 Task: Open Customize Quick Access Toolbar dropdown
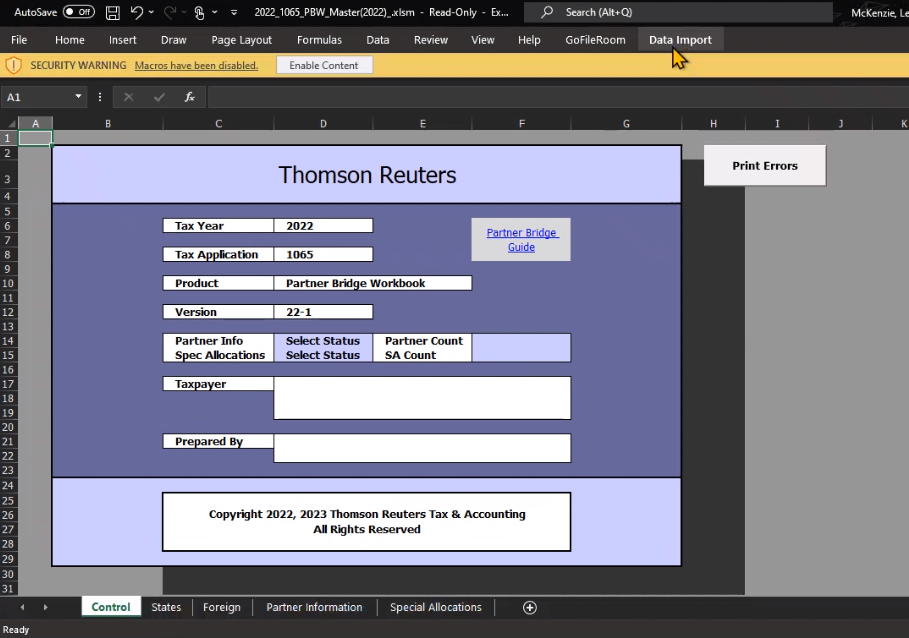pos(234,12)
